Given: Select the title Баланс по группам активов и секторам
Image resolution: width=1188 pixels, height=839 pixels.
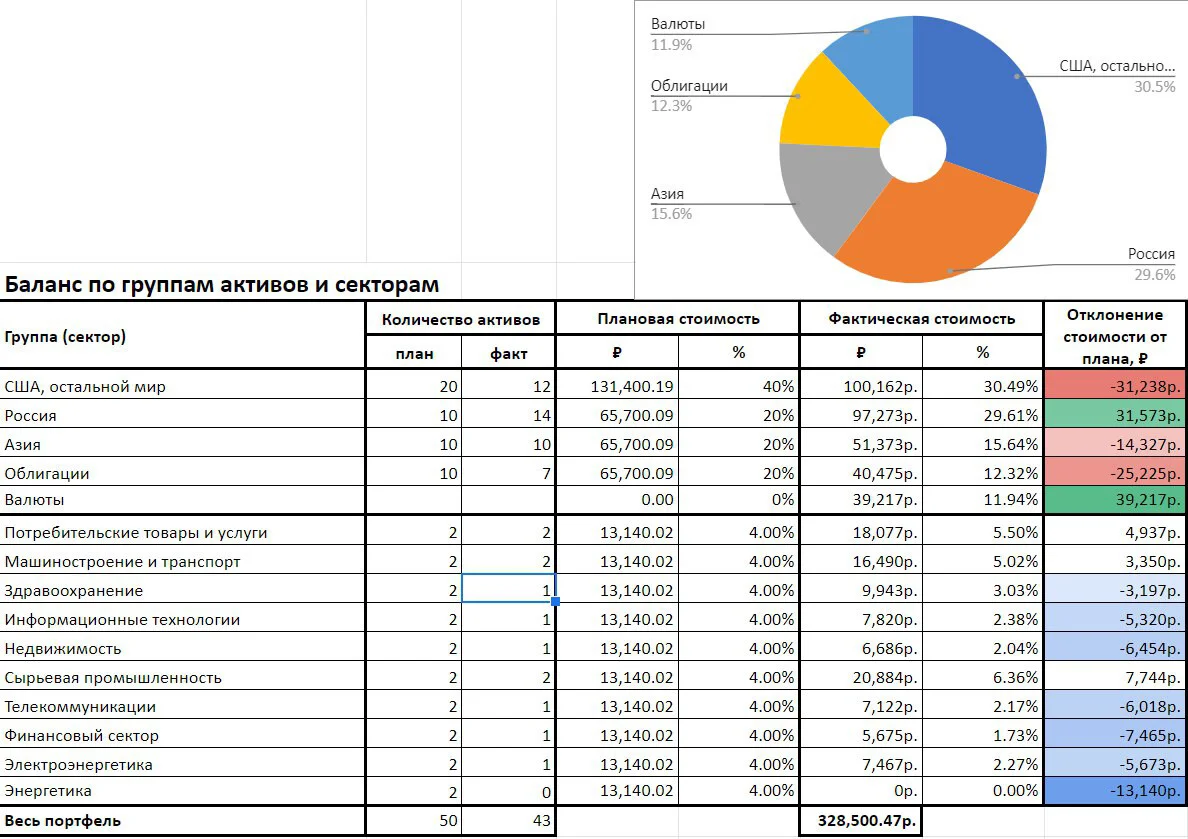Looking at the screenshot, I should coord(222,284).
